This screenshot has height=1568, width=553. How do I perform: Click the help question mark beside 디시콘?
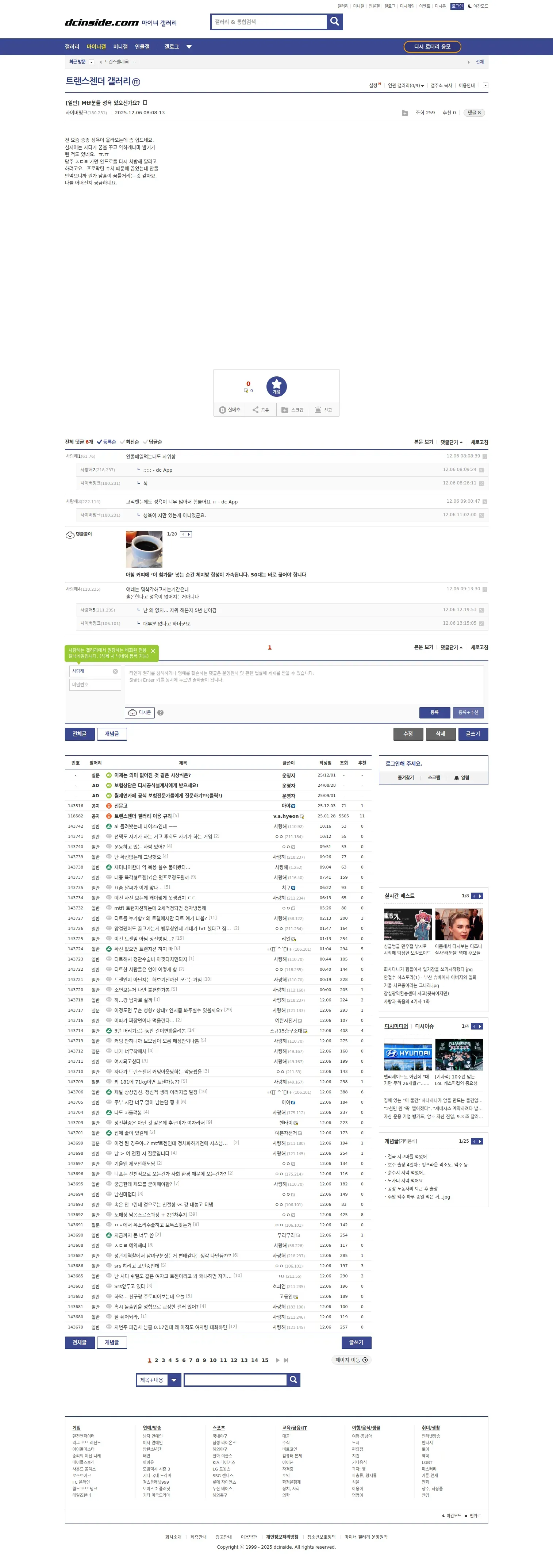coord(161,713)
